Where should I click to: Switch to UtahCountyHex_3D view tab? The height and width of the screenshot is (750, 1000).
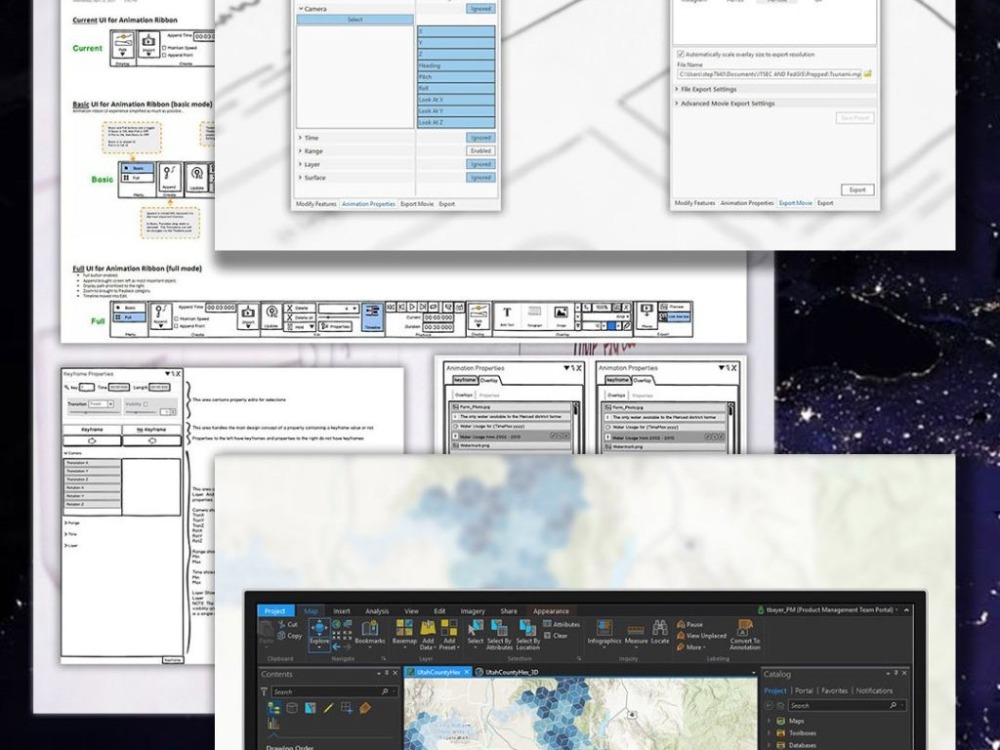[508, 672]
